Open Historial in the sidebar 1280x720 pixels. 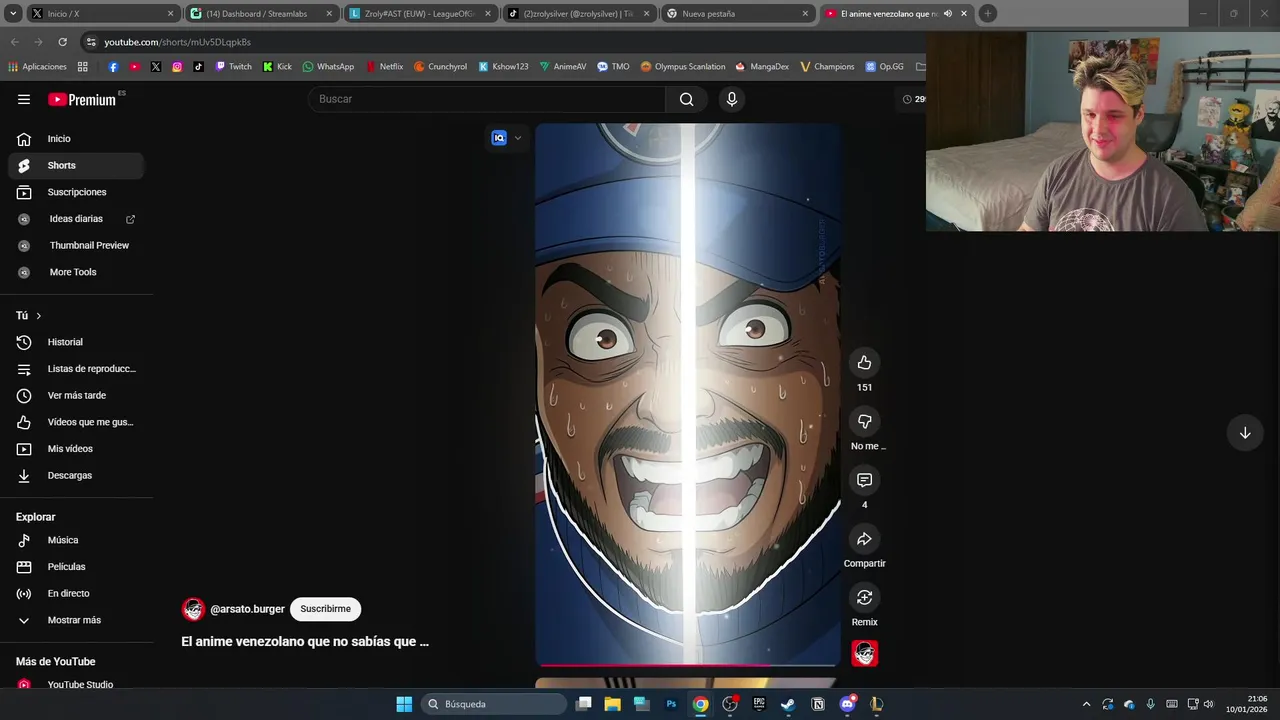tap(76, 342)
